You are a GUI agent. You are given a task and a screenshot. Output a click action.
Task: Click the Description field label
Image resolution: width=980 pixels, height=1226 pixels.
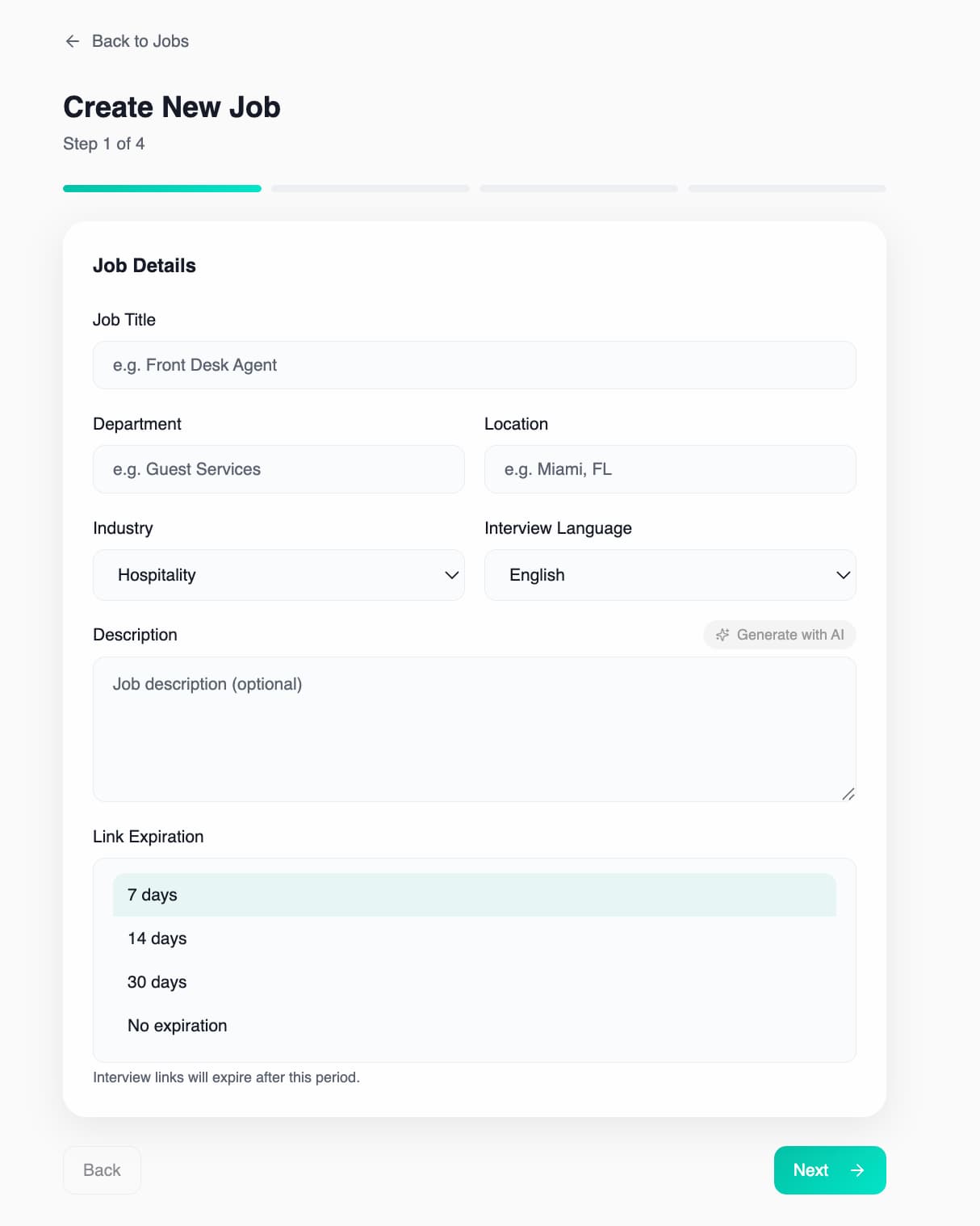135,635
